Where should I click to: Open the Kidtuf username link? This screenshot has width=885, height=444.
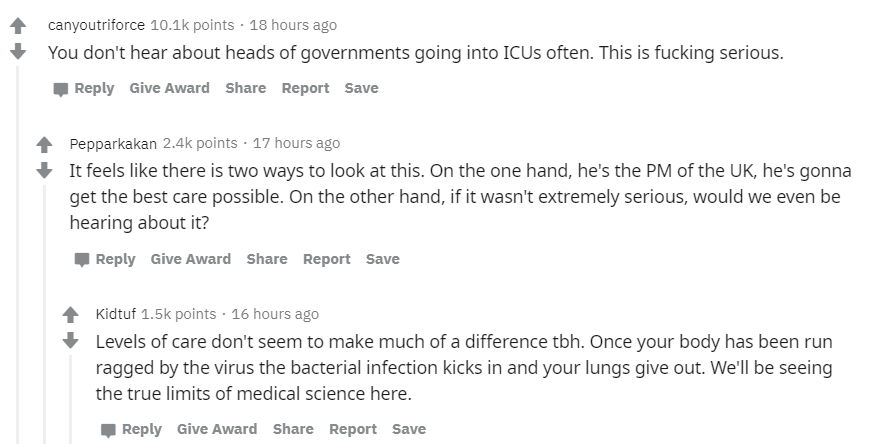click(x=116, y=314)
